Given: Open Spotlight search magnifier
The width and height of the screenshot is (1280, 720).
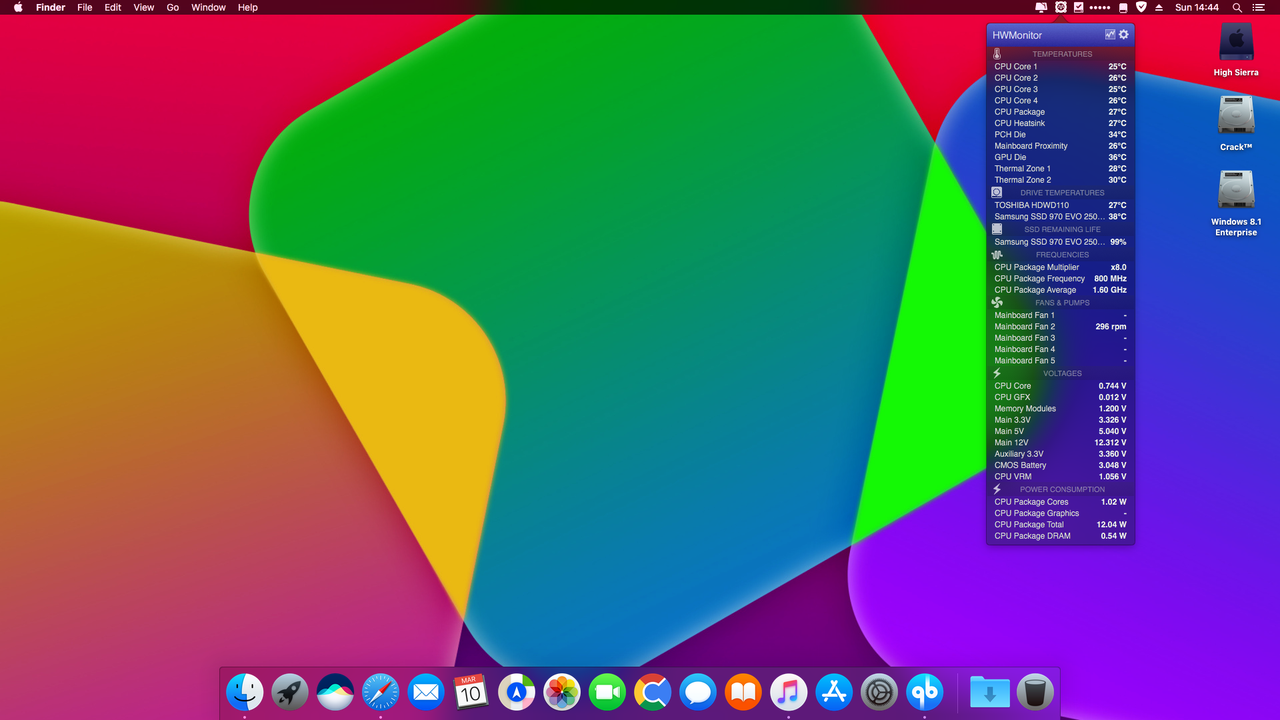Looking at the screenshot, I should click(x=1237, y=7).
